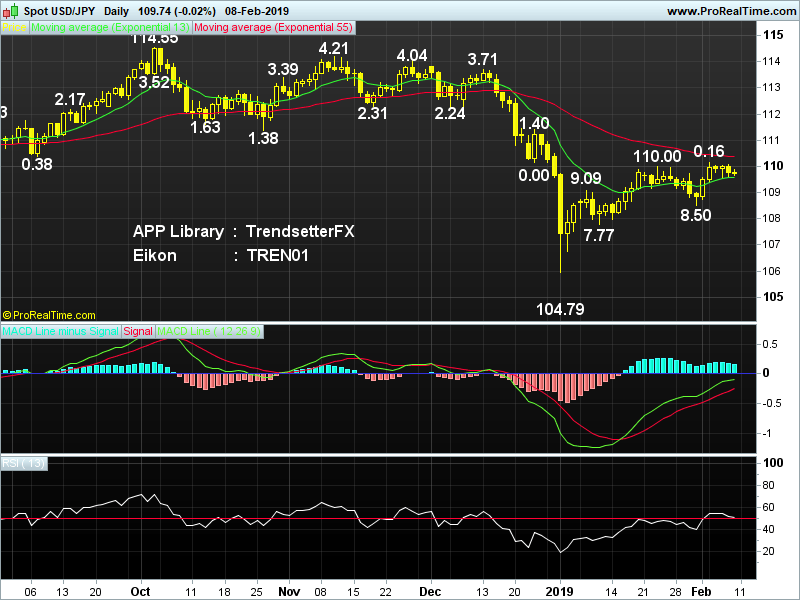Select the MACD Line minus Signal label
Viewport: 800px width, 600px height.
pos(61,332)
